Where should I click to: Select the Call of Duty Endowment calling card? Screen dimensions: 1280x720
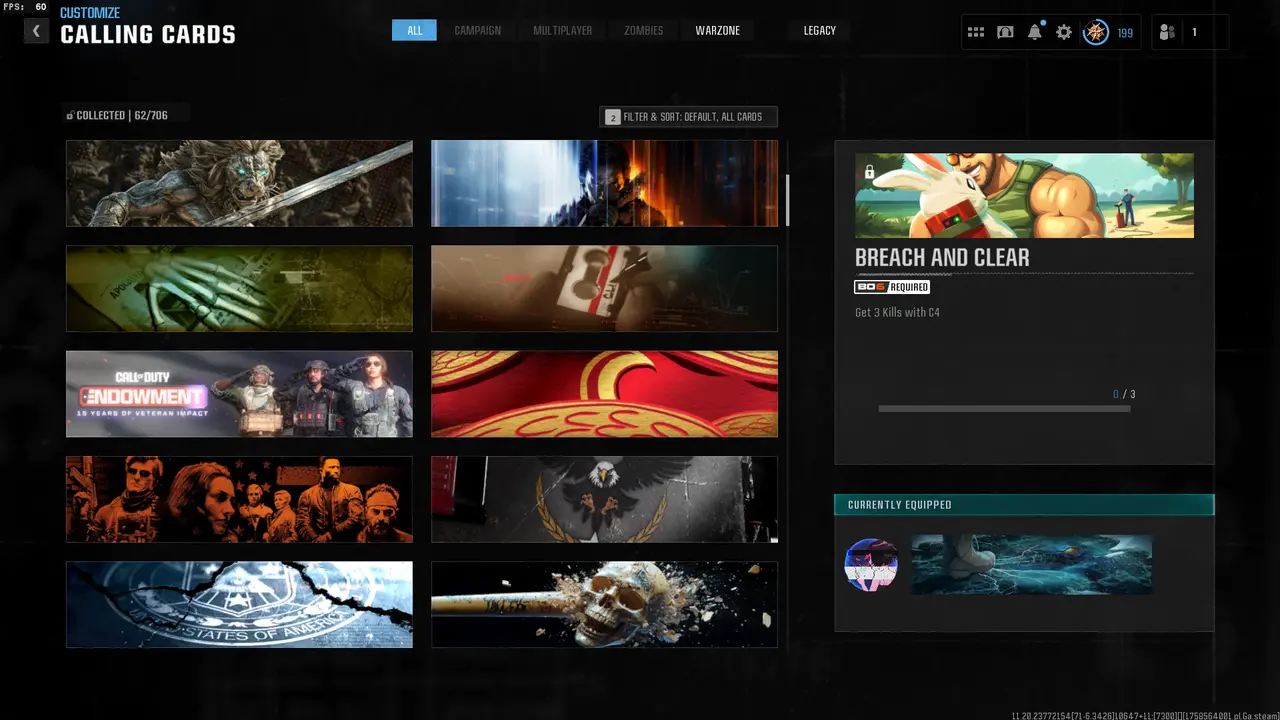[239, 394]
